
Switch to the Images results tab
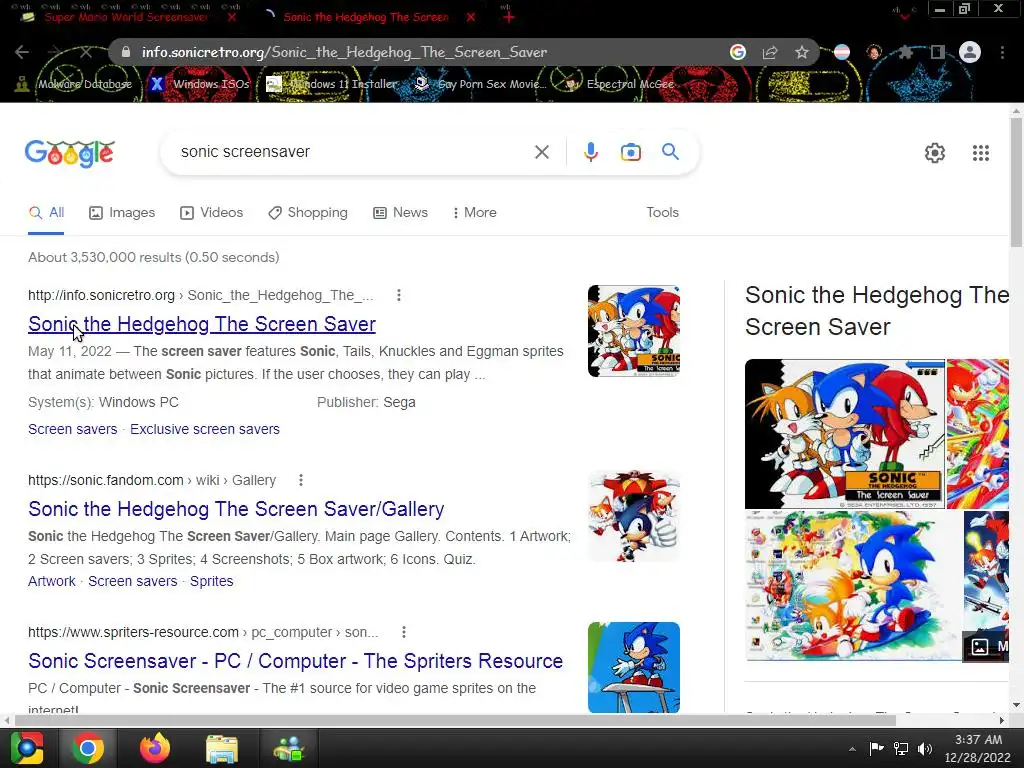pos(122,213)
